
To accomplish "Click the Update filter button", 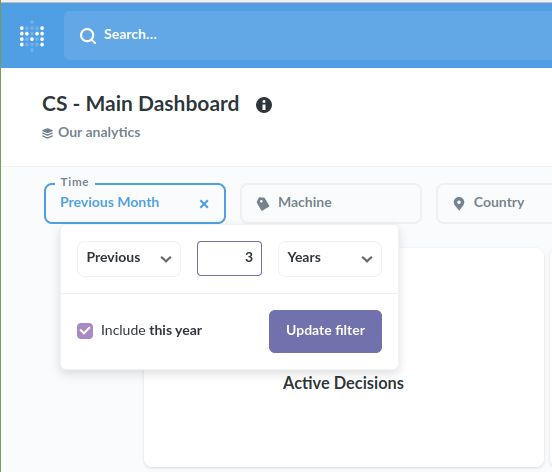I will [325, 331].
